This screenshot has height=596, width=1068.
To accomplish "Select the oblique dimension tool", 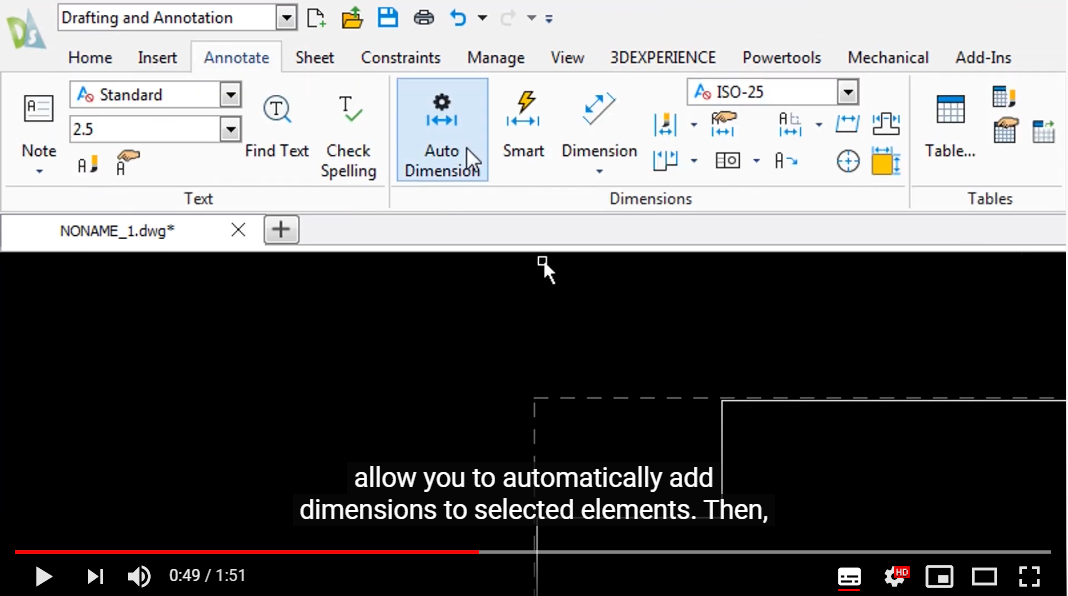I will 847,123.
